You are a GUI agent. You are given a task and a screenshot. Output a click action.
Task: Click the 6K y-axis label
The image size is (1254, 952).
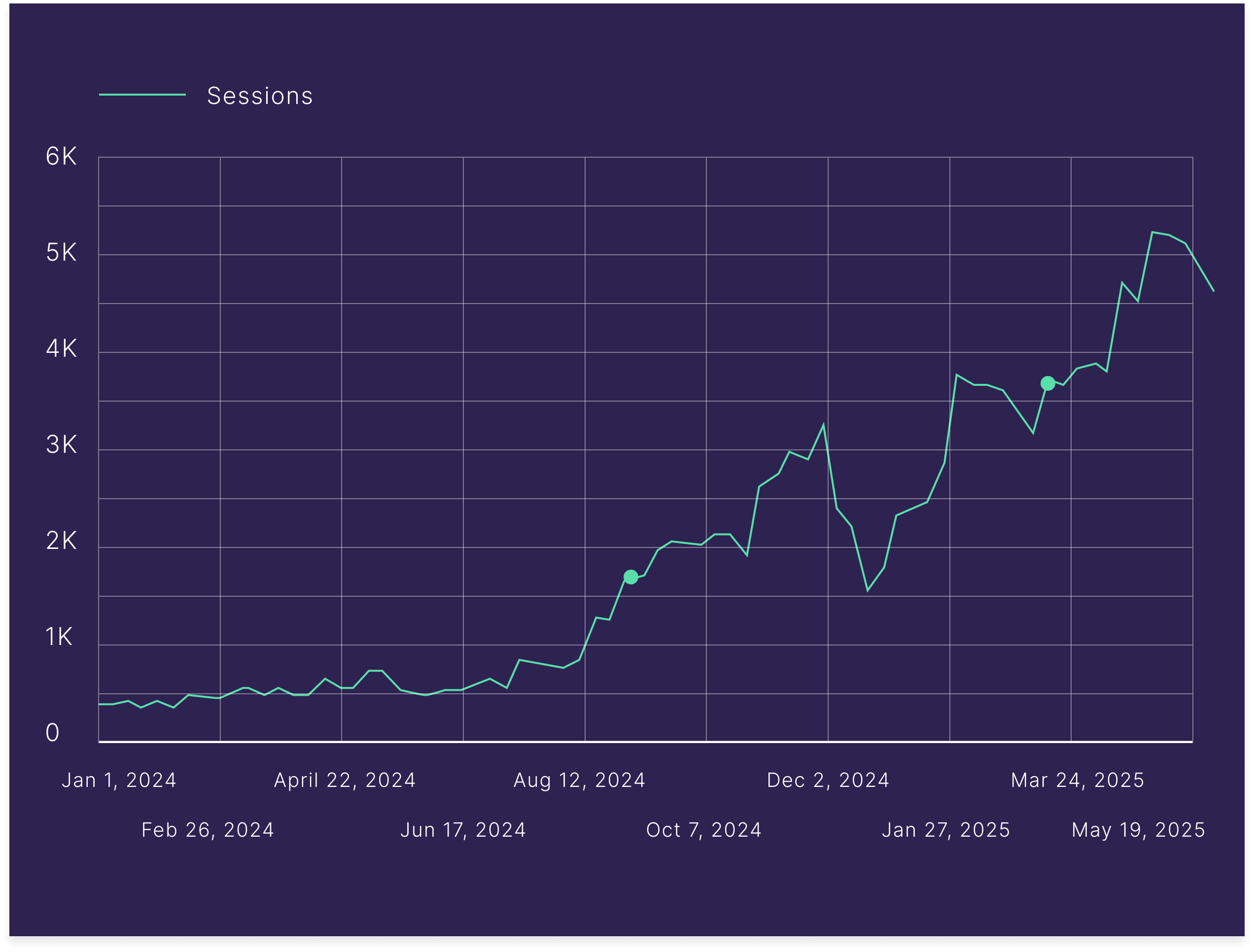[61, 156]
